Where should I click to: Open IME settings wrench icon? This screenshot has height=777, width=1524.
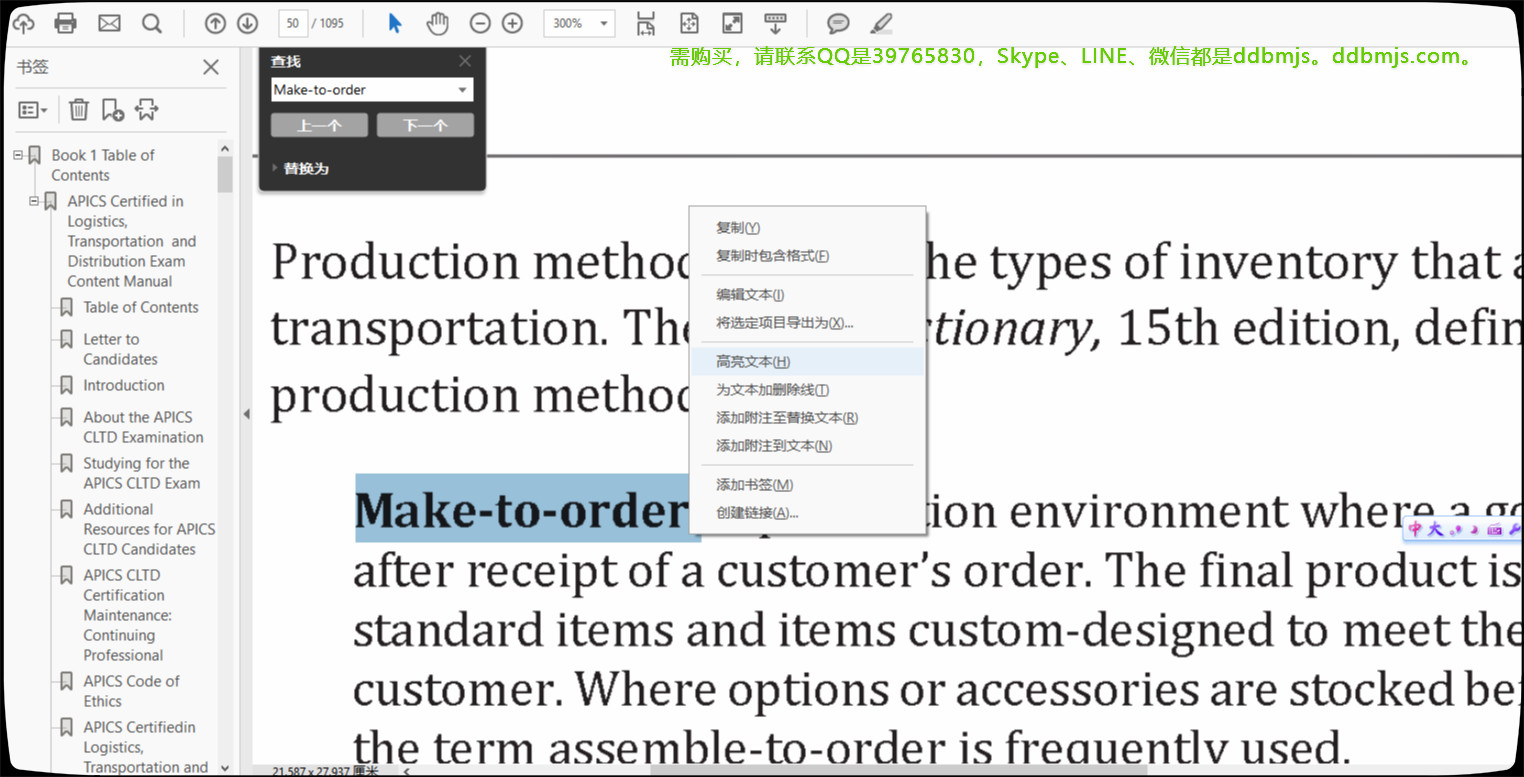click(x=1514, y=530)
